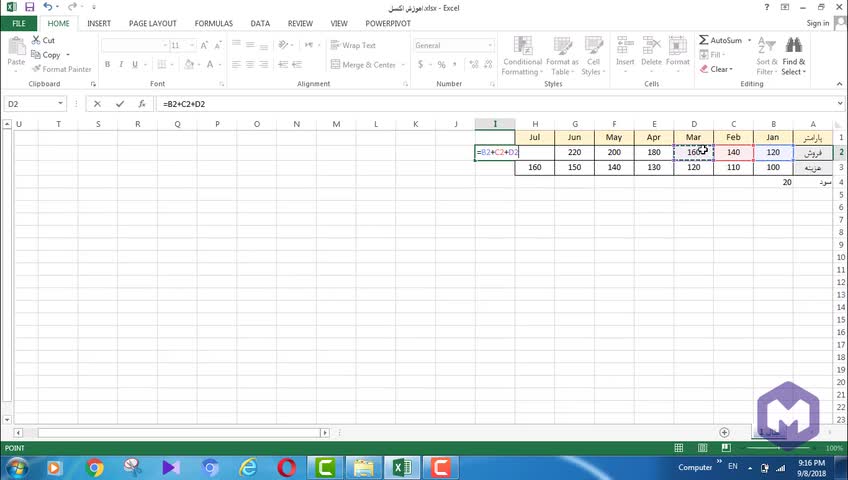
Task: Switch to Normal view in status bar
Action: [679, 448]
